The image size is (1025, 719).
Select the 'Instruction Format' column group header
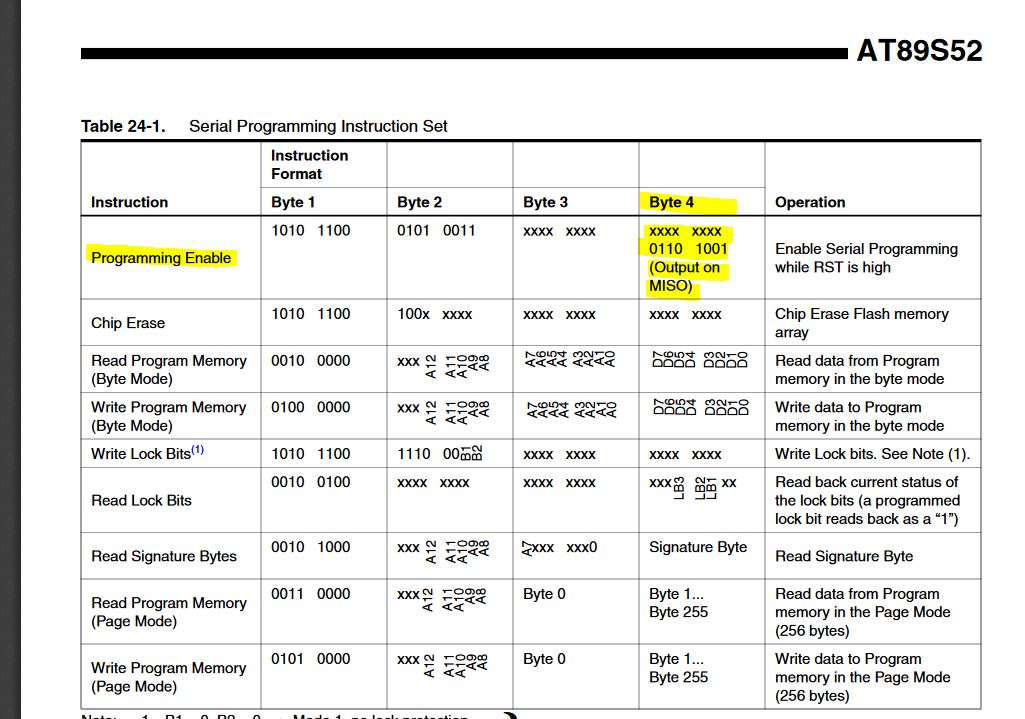pyautogui.click(x=309, y=165)
